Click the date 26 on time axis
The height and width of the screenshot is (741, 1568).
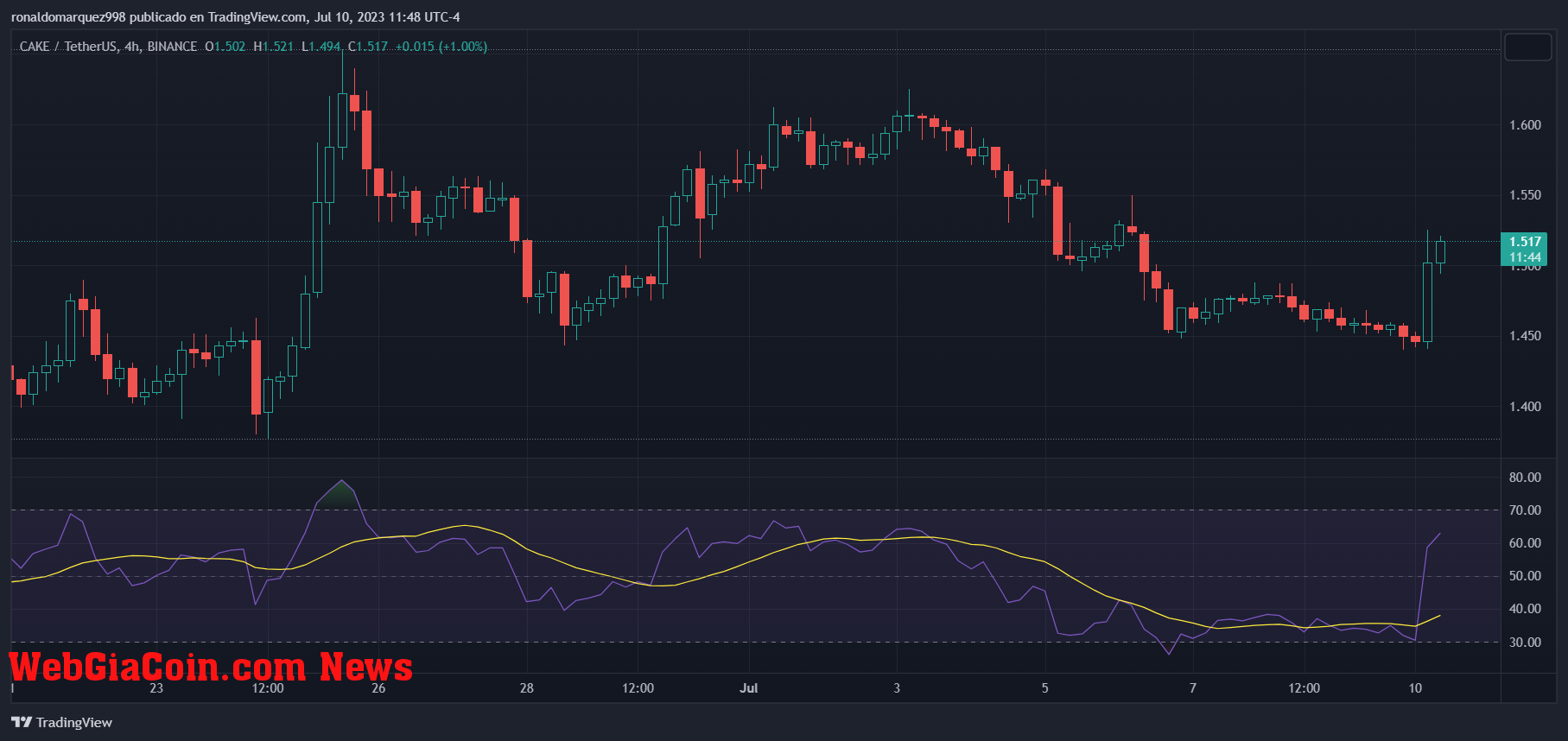[x=378, y=688]
